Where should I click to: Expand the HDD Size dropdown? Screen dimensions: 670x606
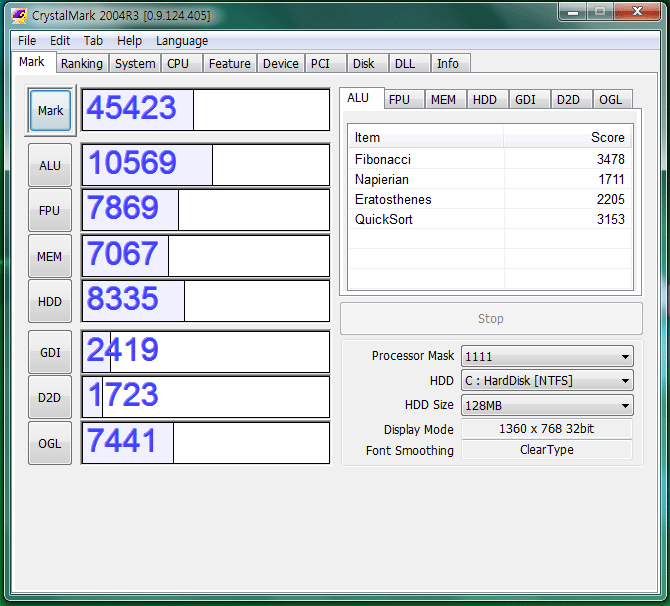[x=547, y=405]
